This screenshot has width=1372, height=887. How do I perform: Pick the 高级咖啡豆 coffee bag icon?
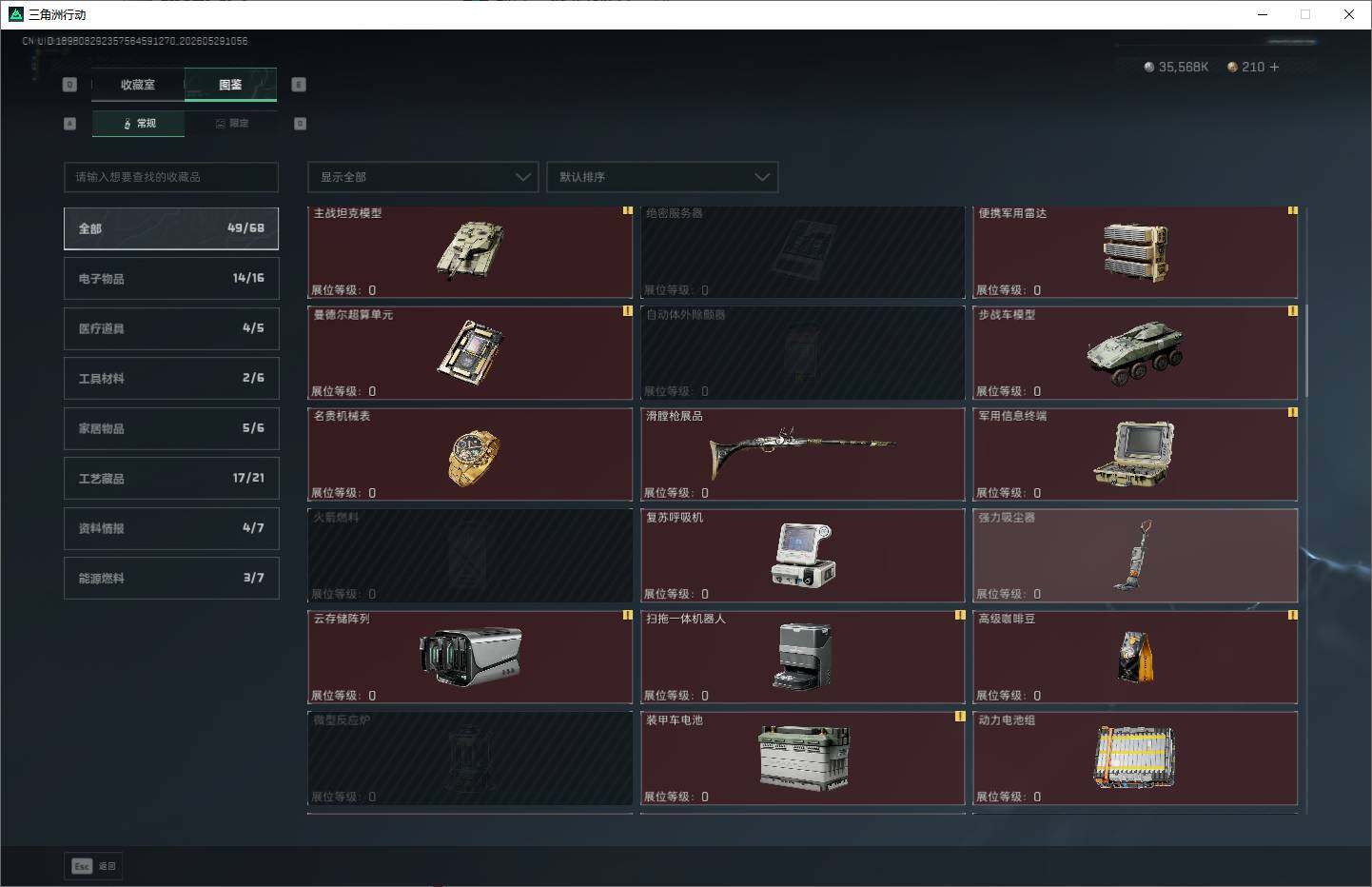click(1135, 657)
